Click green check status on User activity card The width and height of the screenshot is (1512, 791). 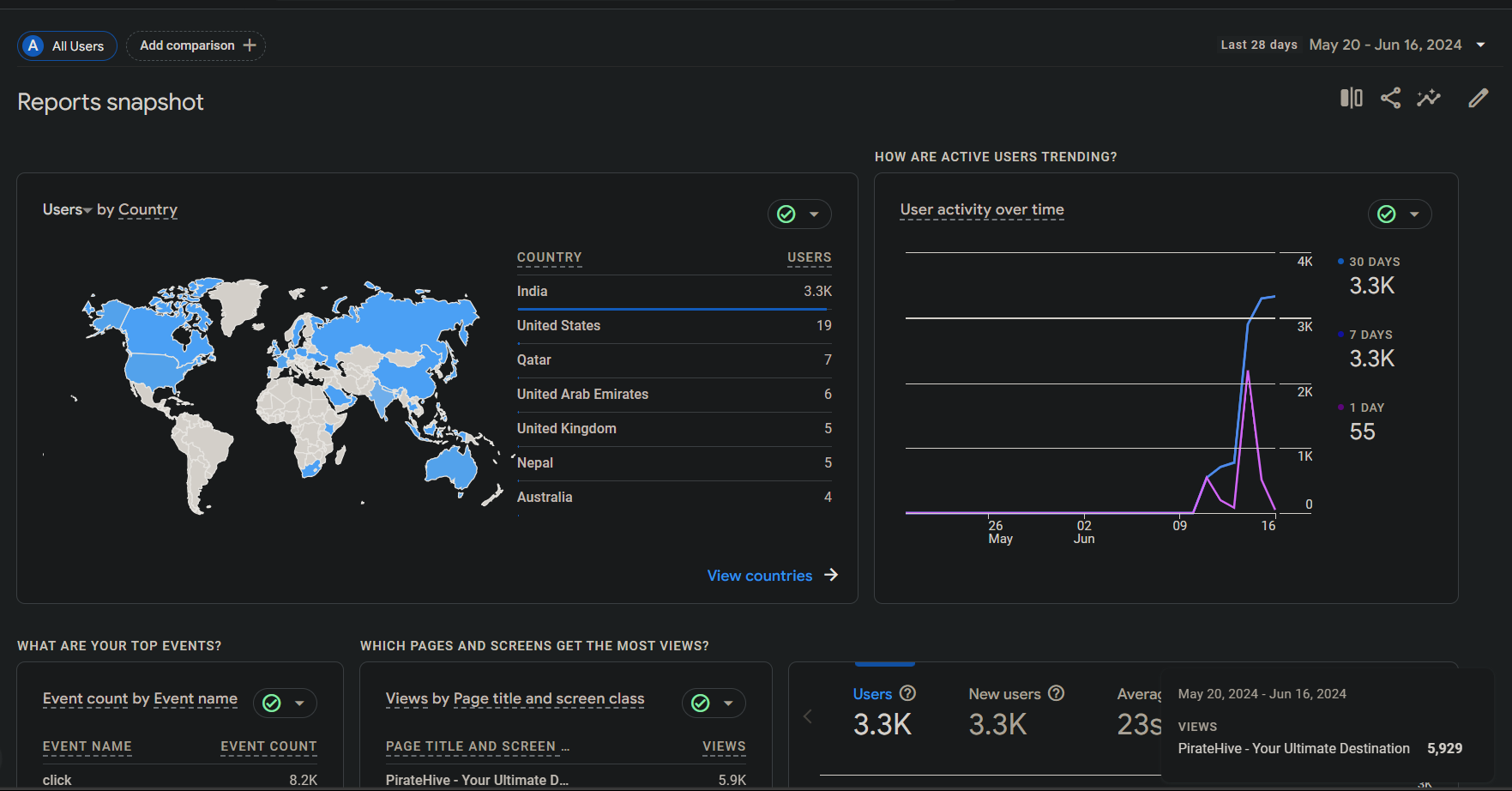click(x=1387, y=214)
